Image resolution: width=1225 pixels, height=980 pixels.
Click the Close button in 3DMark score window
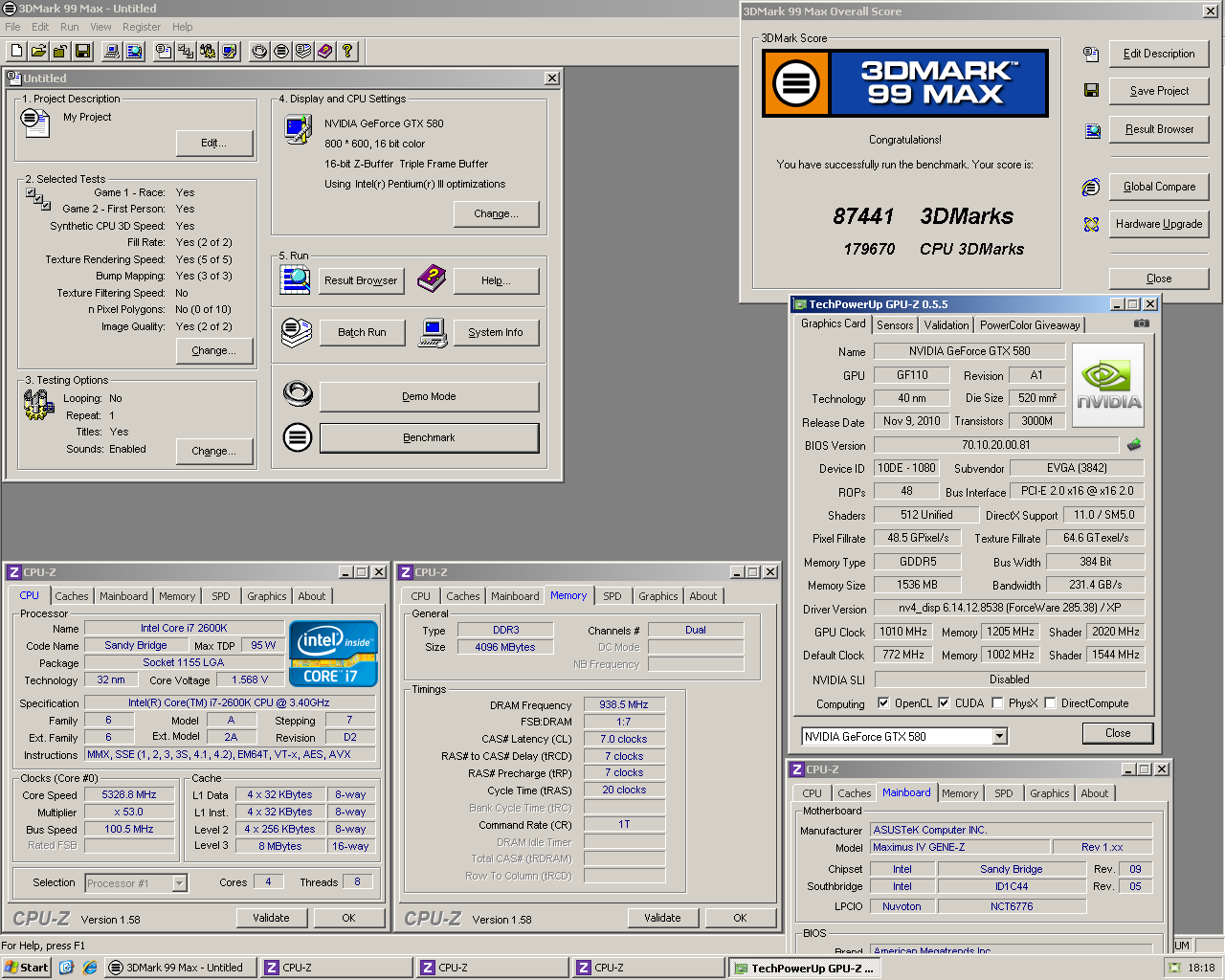[x=1159, y=279]
